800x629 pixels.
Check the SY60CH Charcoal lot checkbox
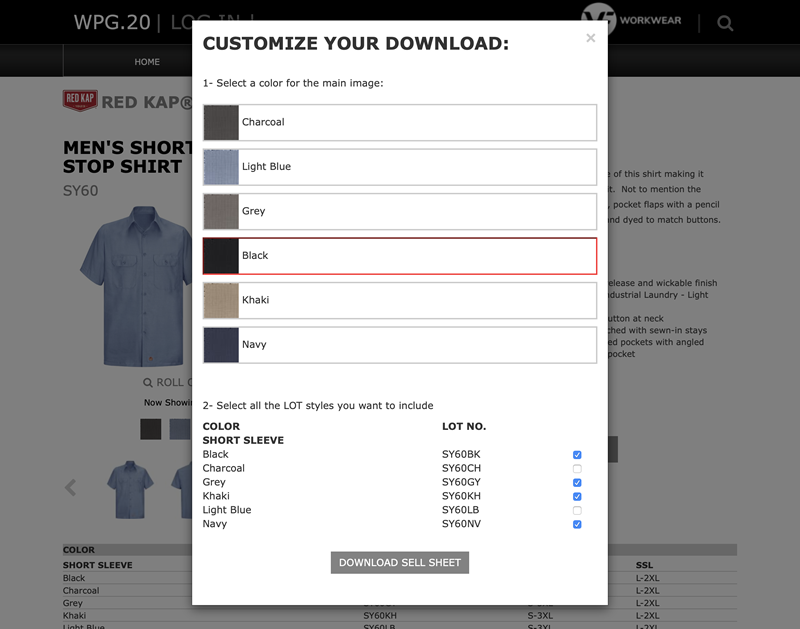pyautogui.click(x=577, y=468)
